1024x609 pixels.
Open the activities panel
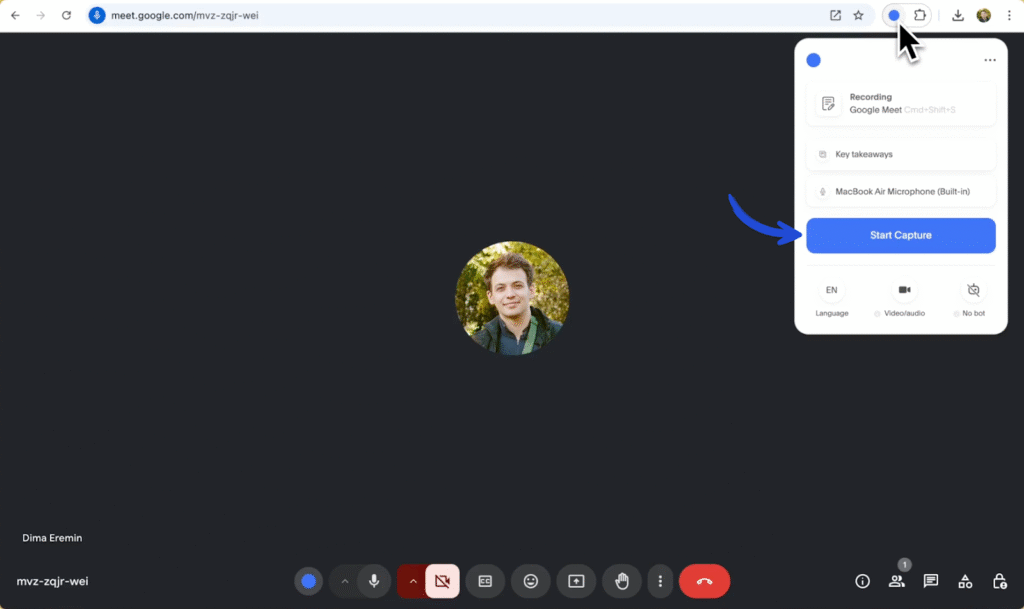964,581
